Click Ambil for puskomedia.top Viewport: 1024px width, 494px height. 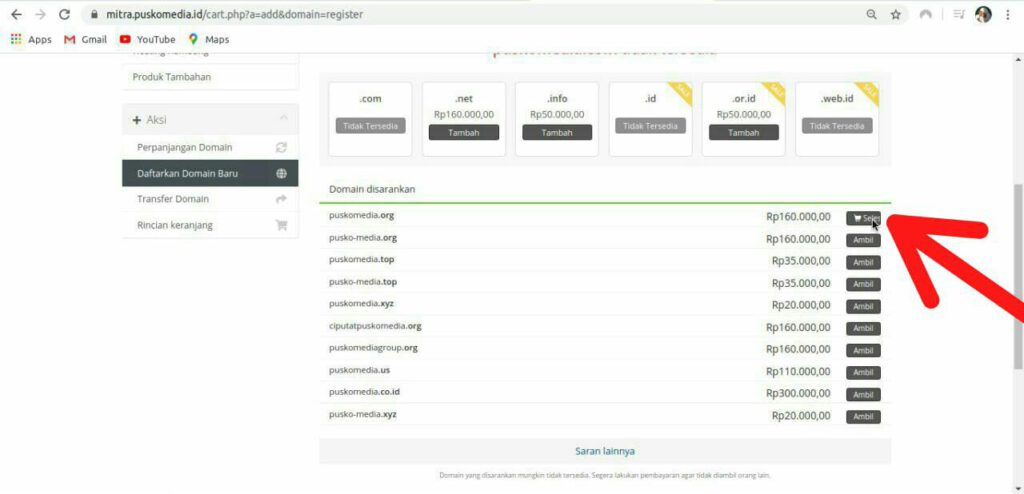click(x=863, y=263)
